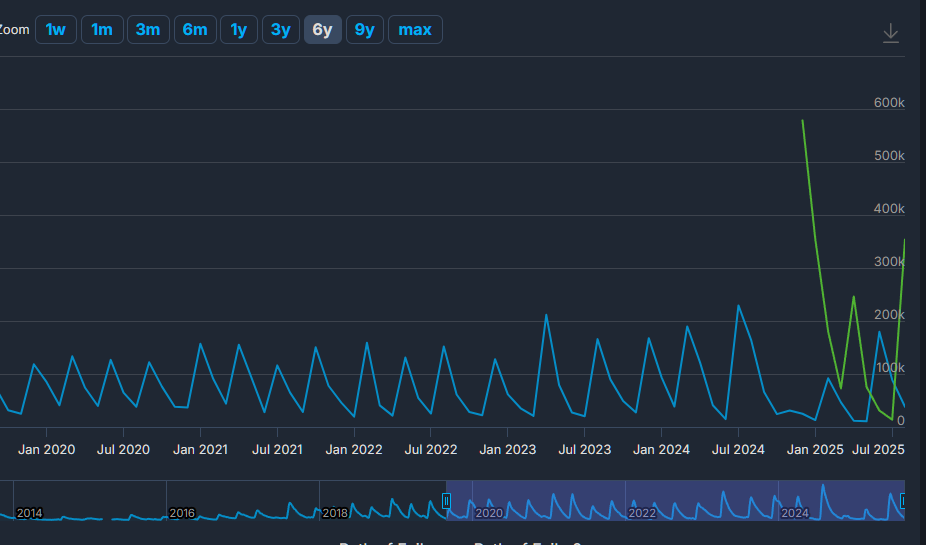926x545 pixels.
Task: Click the Jul 2024 axis label
Action: (738, 450)
